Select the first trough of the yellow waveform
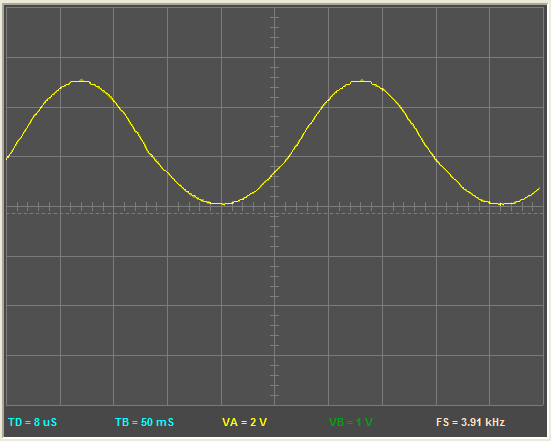Image resolution: width=551 pixels, height=441 pixels. [222, 203]
